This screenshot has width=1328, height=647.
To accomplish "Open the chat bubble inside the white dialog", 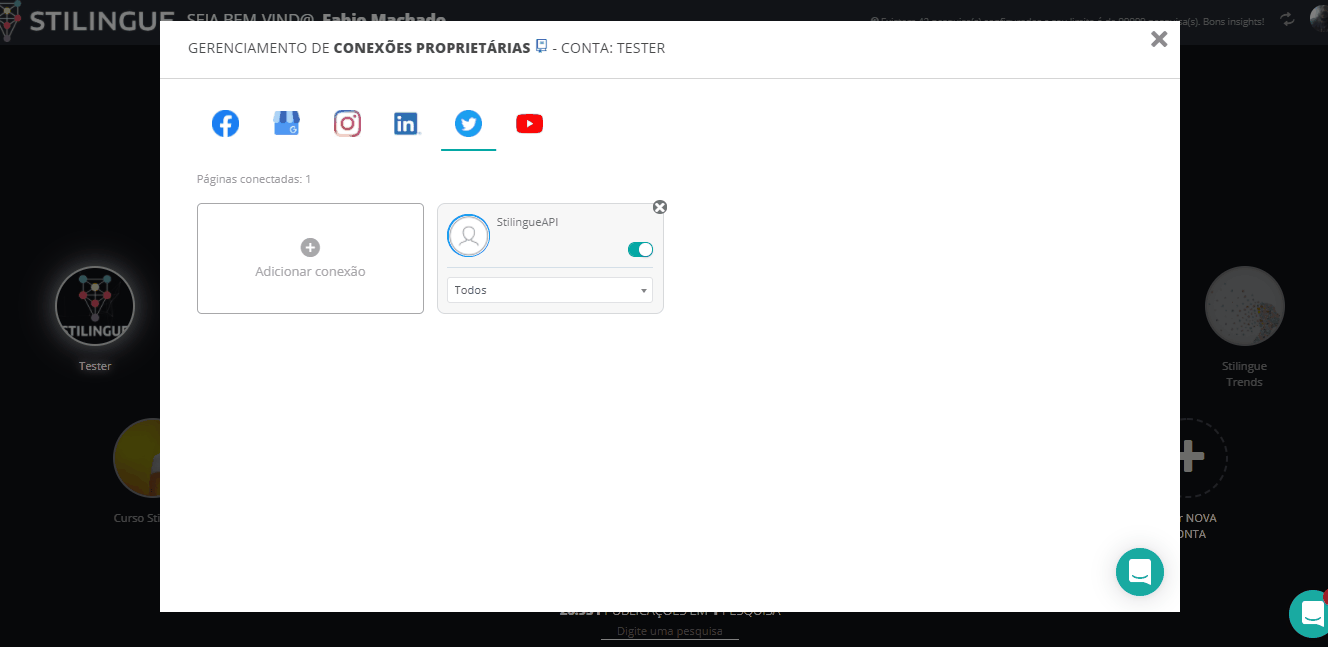I will 1140,572.
